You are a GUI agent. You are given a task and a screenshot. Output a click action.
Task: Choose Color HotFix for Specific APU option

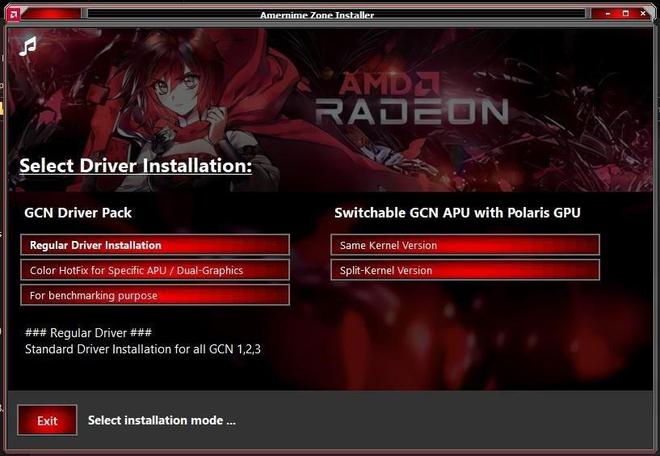[x=155, y=270]
